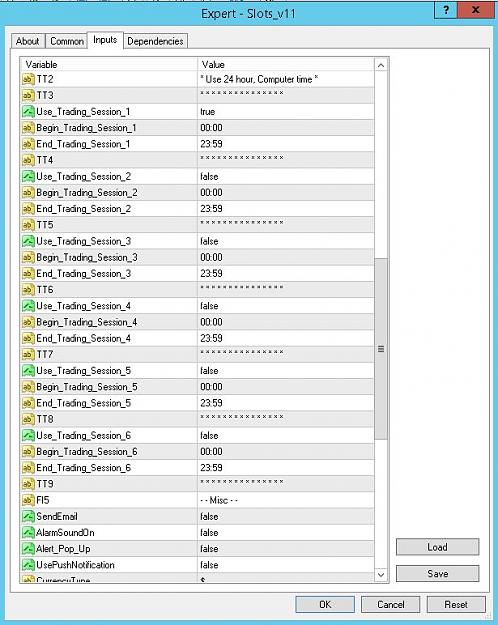This screenshot has width=498, height=625.
Task: Select the TT8 variable row name
Action: tap(45, 419)
